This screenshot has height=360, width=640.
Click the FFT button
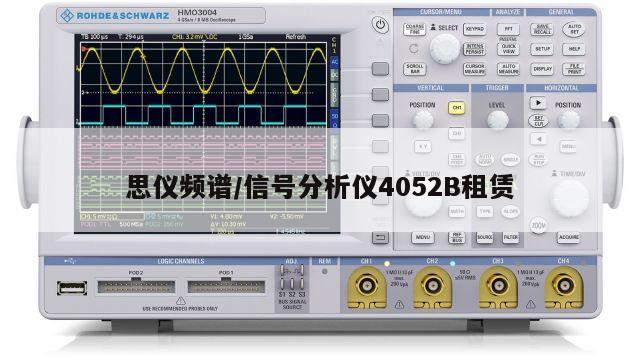click(509, 29)
